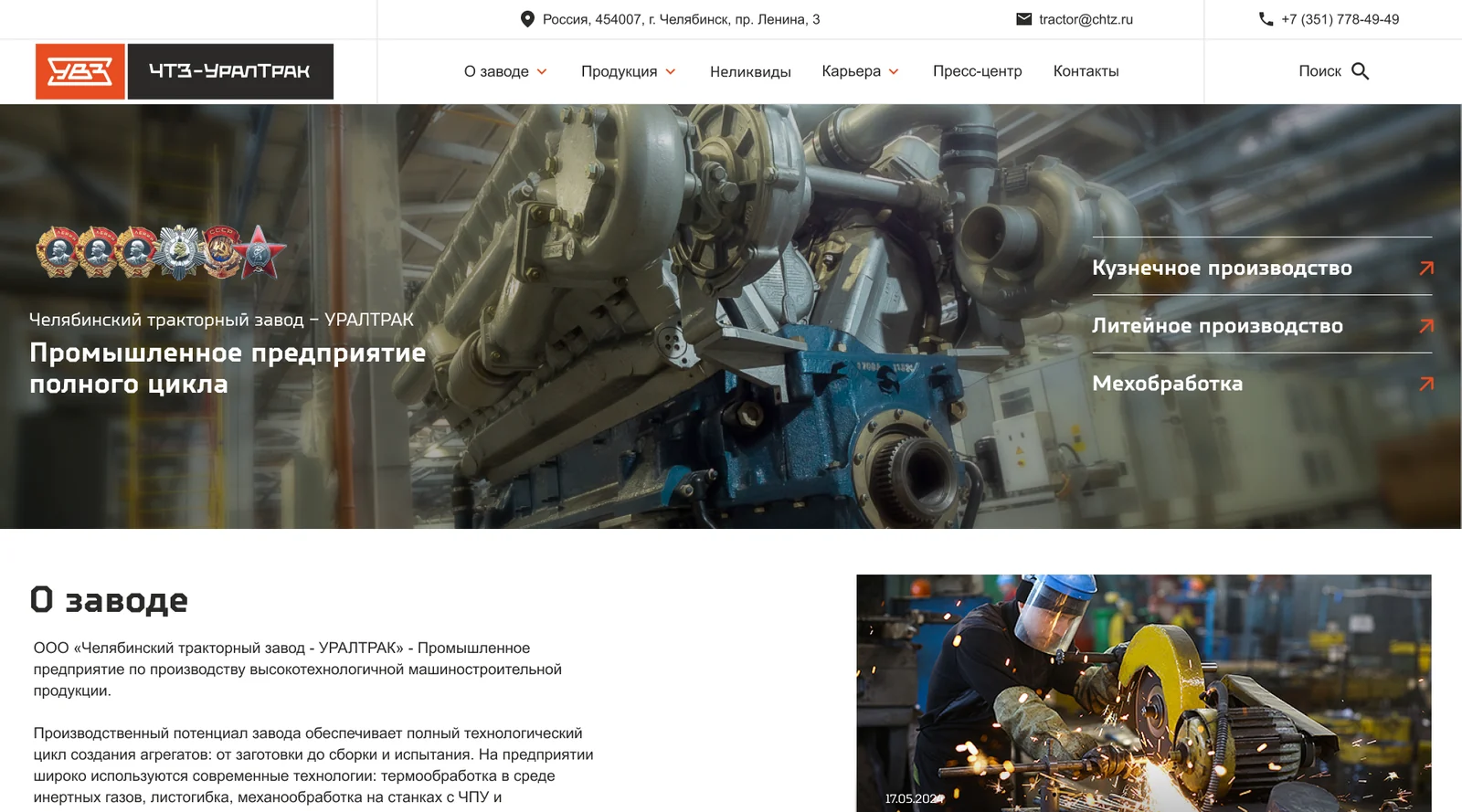This screenshot has width=1462, height=812.
Task: Open Литейное производство link
Action: [x=1217, y=325]
